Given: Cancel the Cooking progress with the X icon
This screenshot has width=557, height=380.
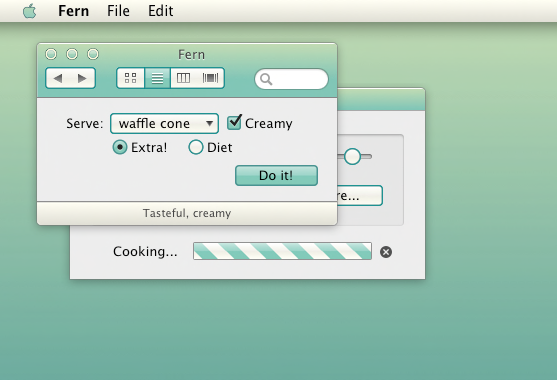Looking at the screenshot, I should coord(386,252).
